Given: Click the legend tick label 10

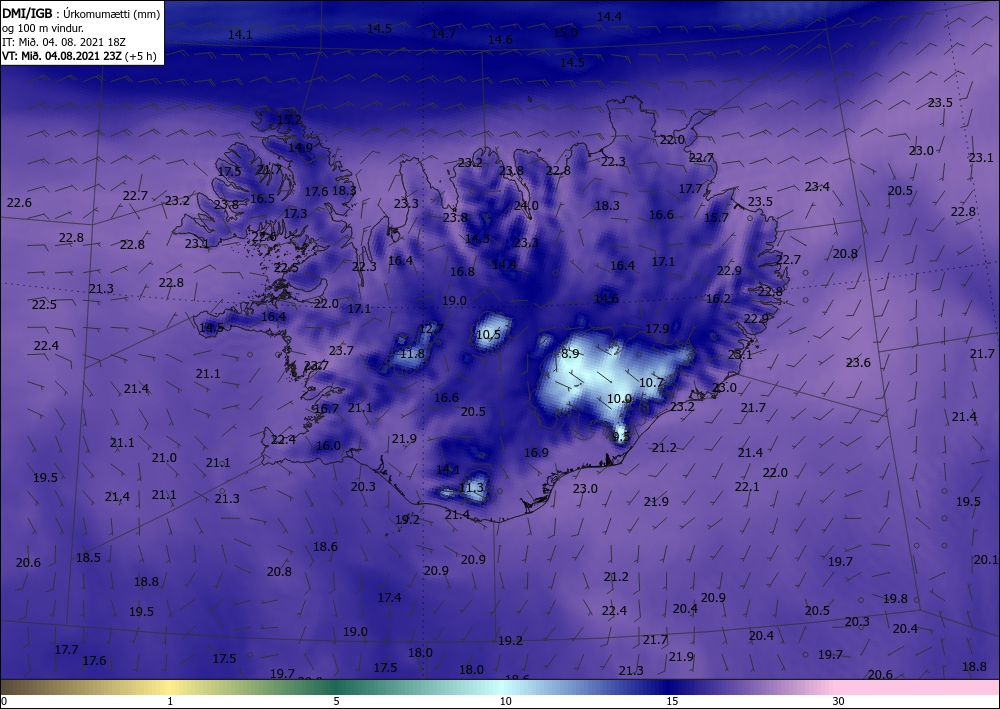Looking at the screenshot, I should (x=505, y=702).
